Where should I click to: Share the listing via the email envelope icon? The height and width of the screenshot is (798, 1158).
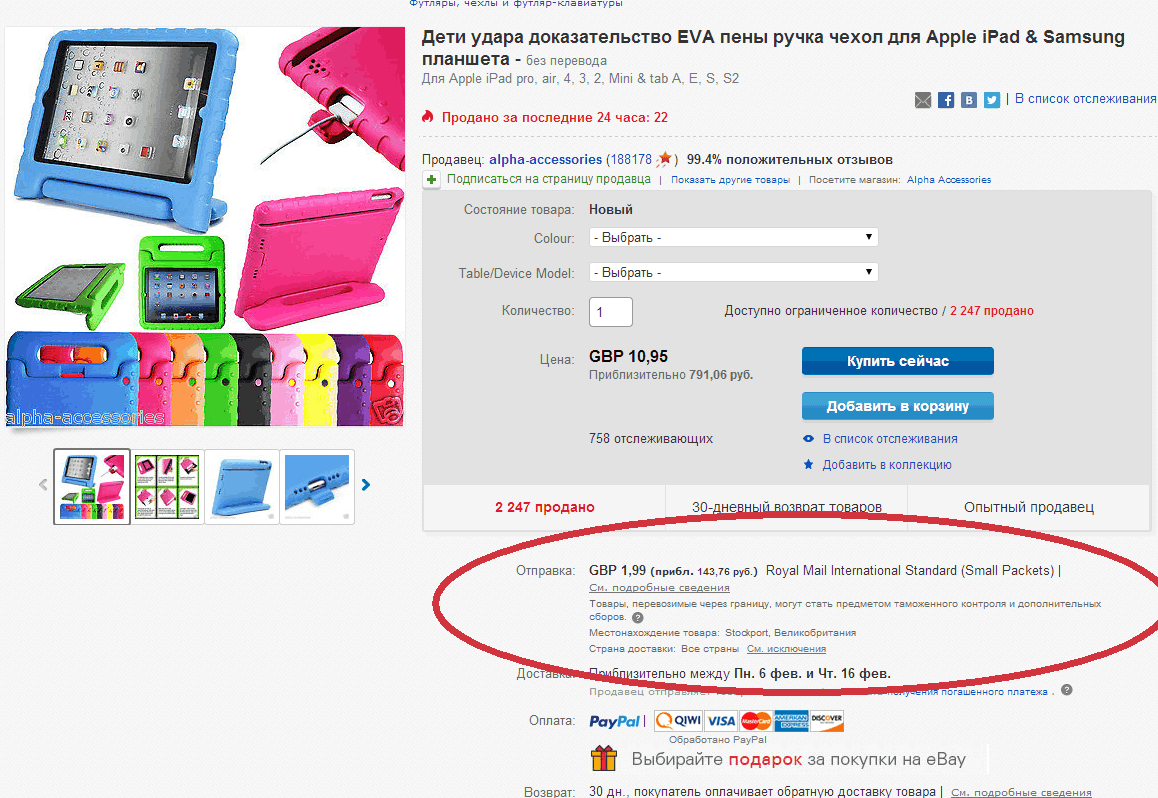(923, 100)
